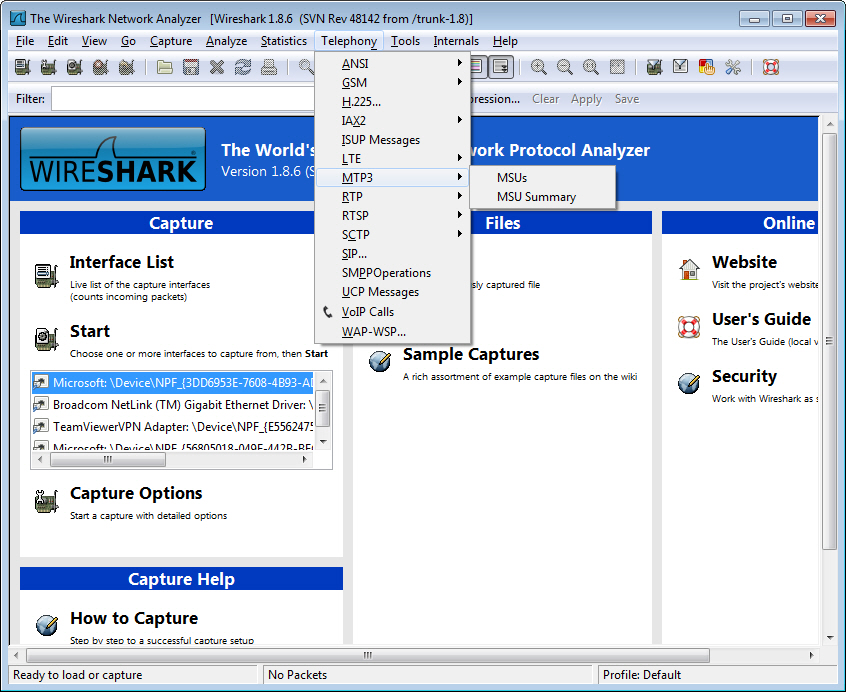Click the list capture interfaces toolbar icon
This screenshot has width=846, height=692.
[22, 67]
